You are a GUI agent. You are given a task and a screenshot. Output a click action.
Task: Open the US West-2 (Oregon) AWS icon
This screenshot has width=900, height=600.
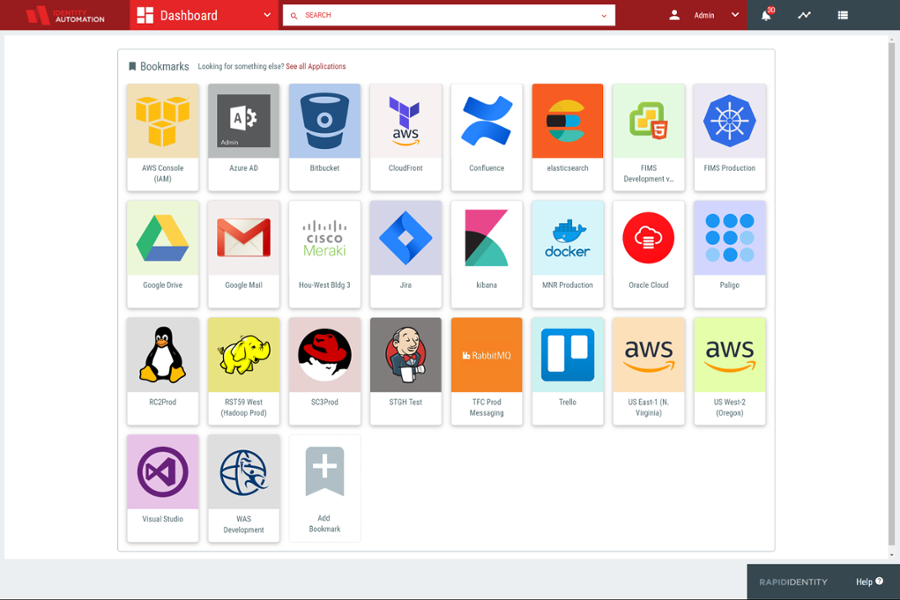(730, 355)
